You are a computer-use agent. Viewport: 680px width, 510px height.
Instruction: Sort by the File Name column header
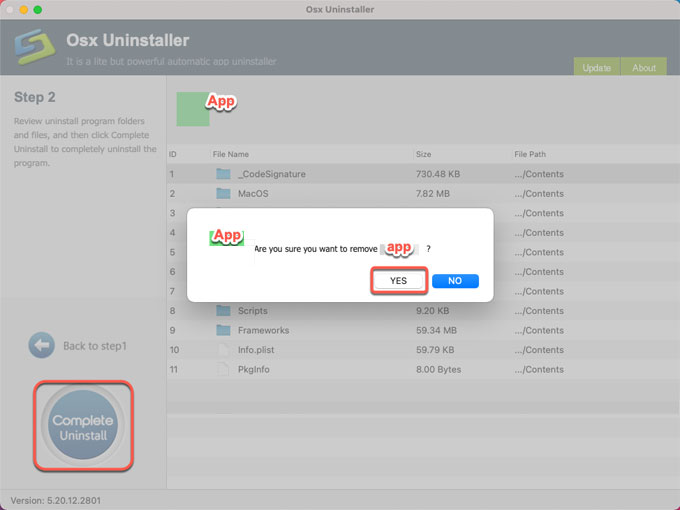[x=231, y=154]
